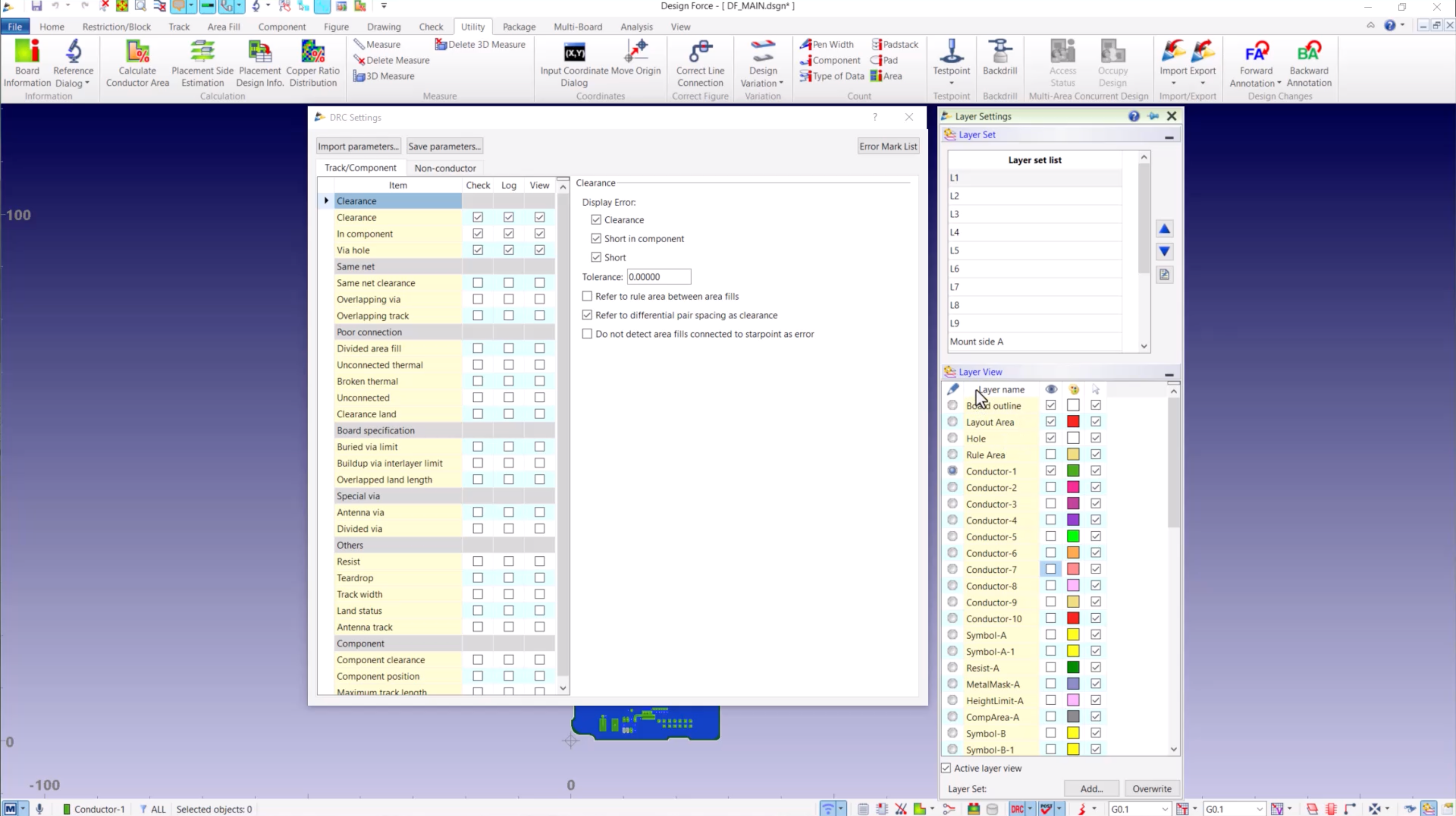1456x816 pixels.
Task: Open Backdrill tool
Action: coord(1000,58)
